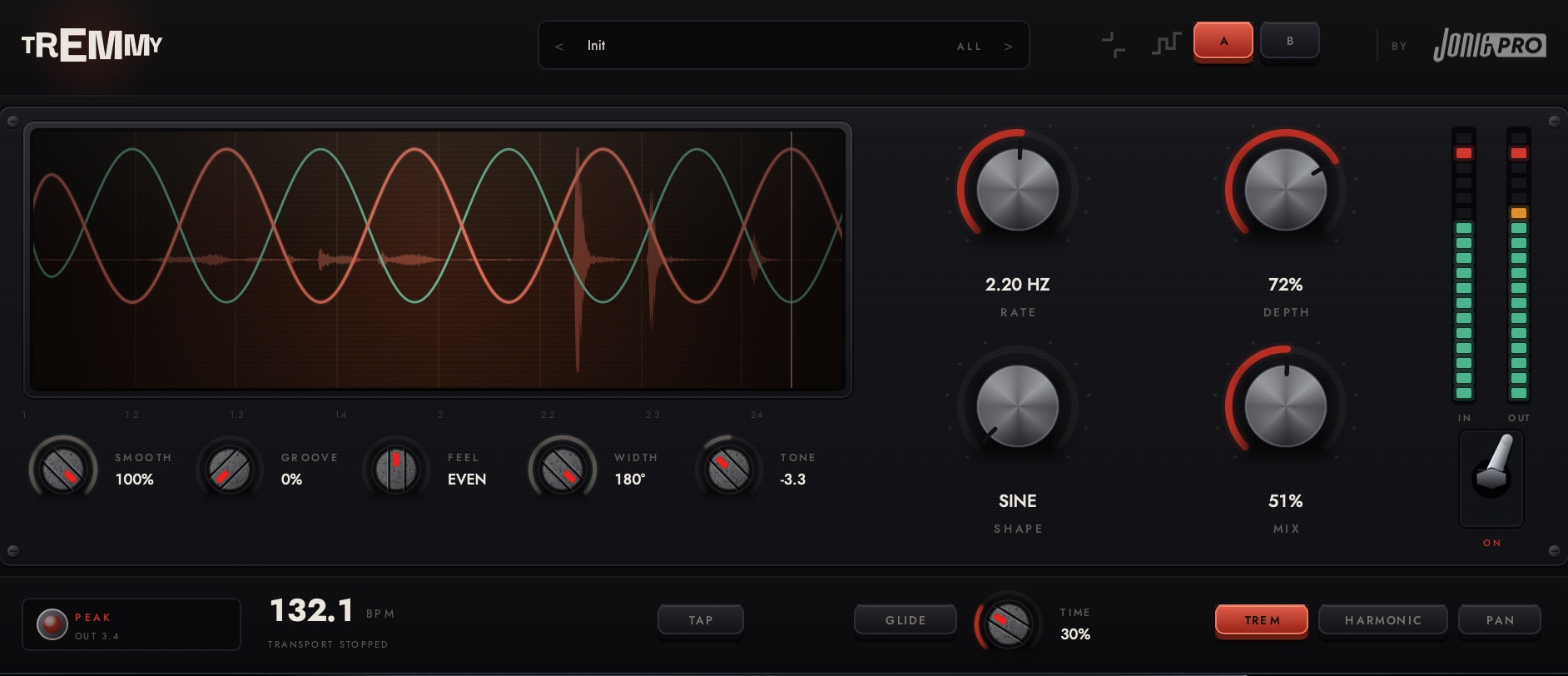Click the Mix knob
This screenshot has width=1568, height=676.
point(1285,406)
